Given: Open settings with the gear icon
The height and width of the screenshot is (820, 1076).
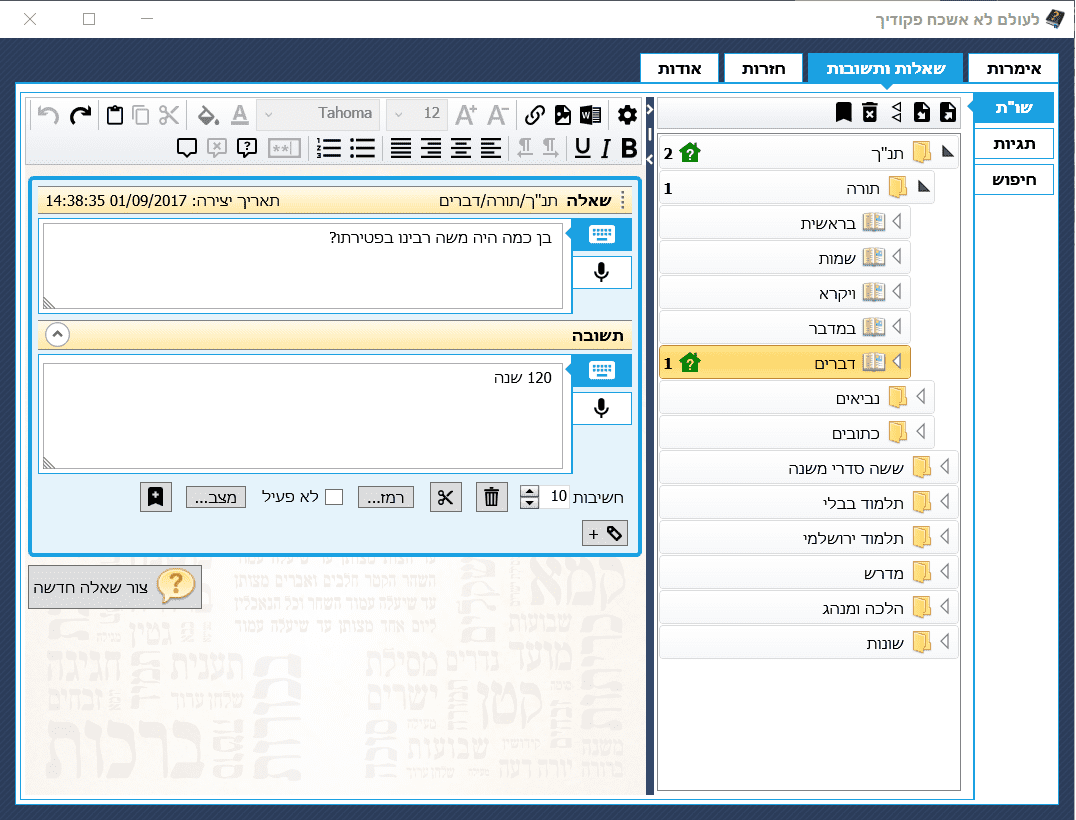Looking at the screenshot, I should (x=627, y=115).
